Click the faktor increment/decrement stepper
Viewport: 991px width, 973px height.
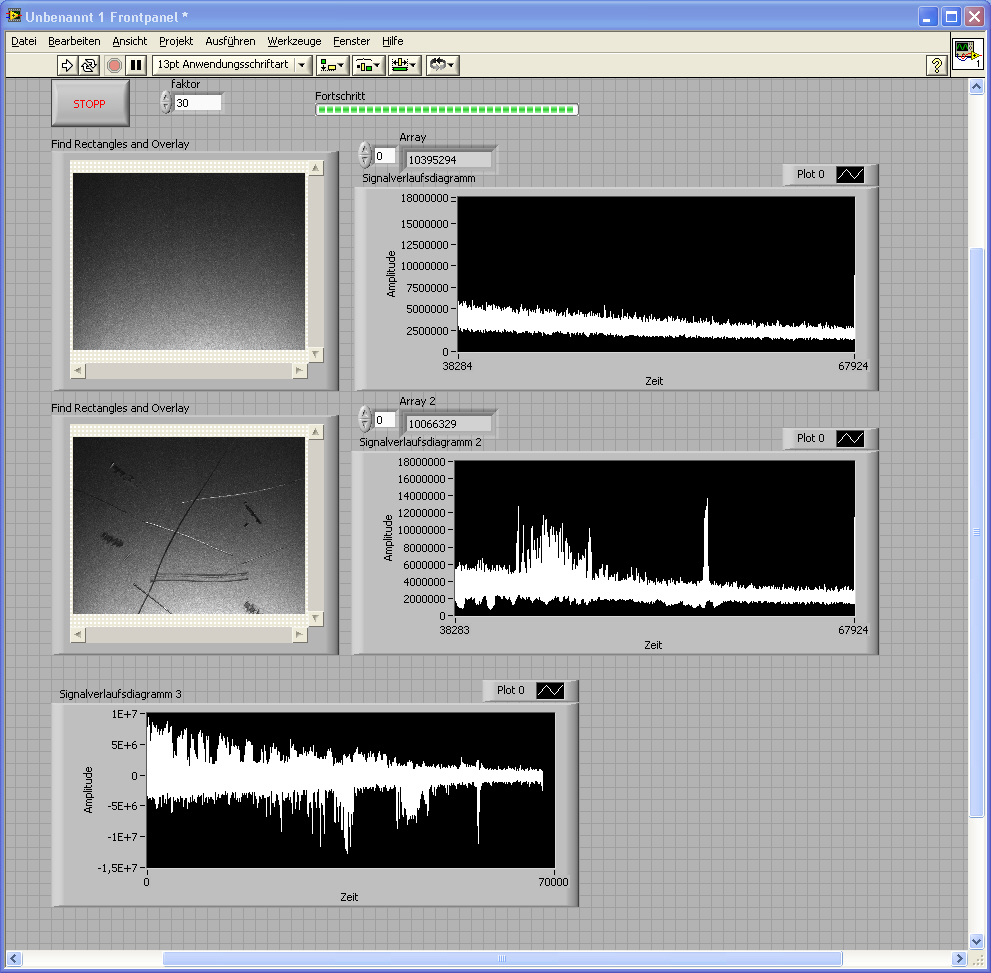point(166,102)
